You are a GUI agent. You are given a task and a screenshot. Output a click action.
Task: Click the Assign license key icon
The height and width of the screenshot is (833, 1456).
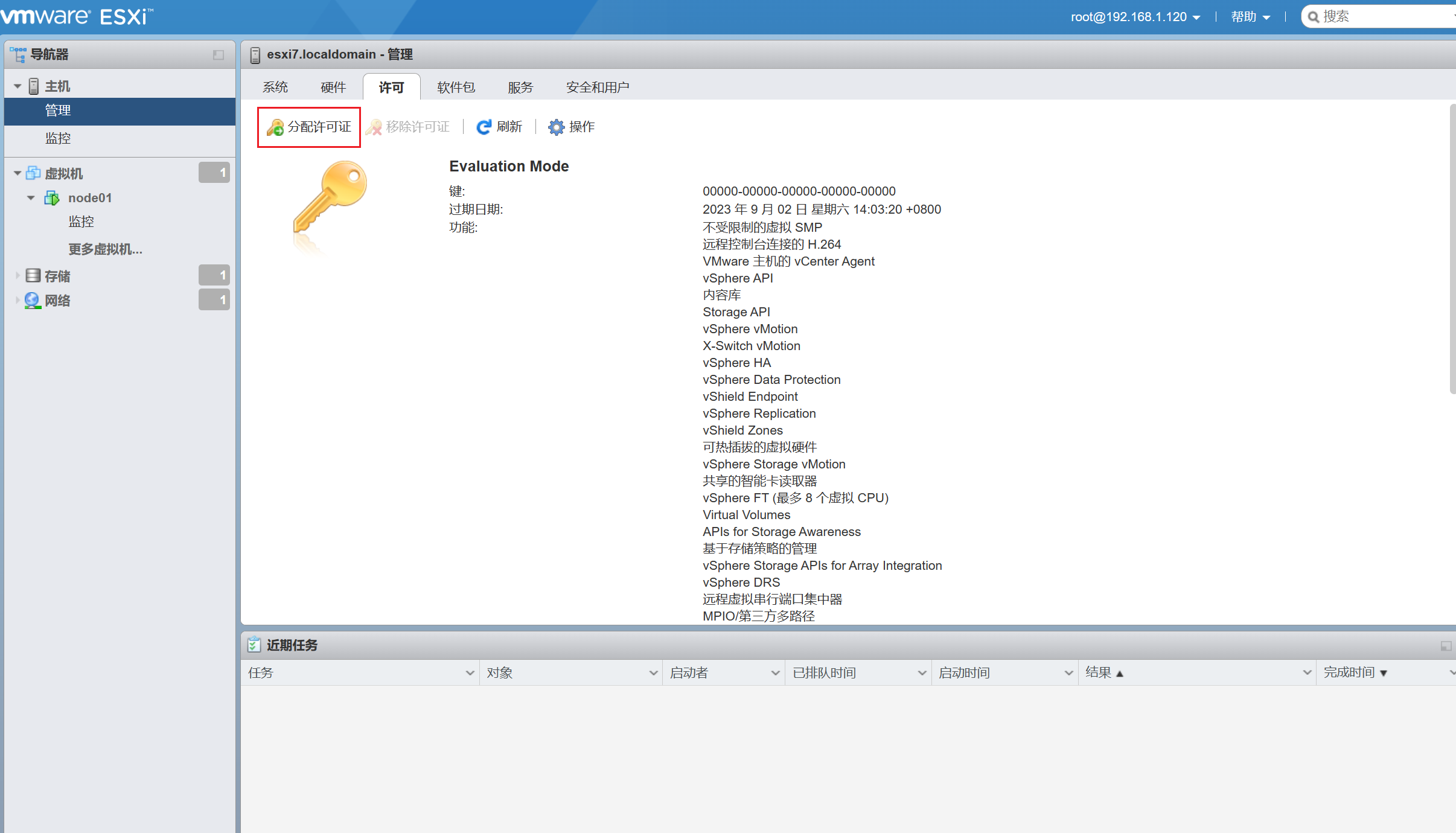pyautogui.click(x=275, y=127)
